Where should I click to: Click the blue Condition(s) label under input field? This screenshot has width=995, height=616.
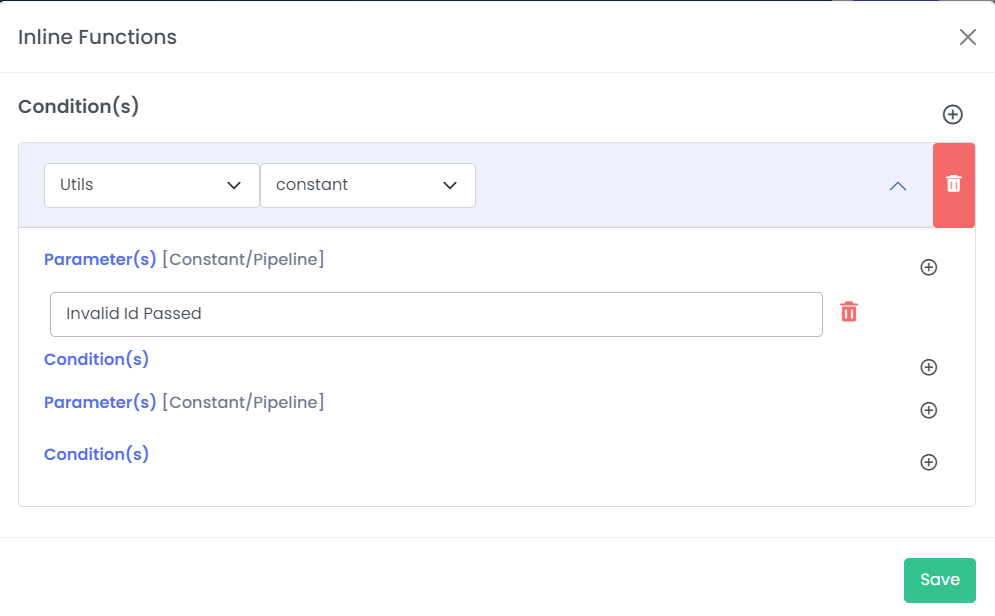pyautogui.click(x=96, y=359)
